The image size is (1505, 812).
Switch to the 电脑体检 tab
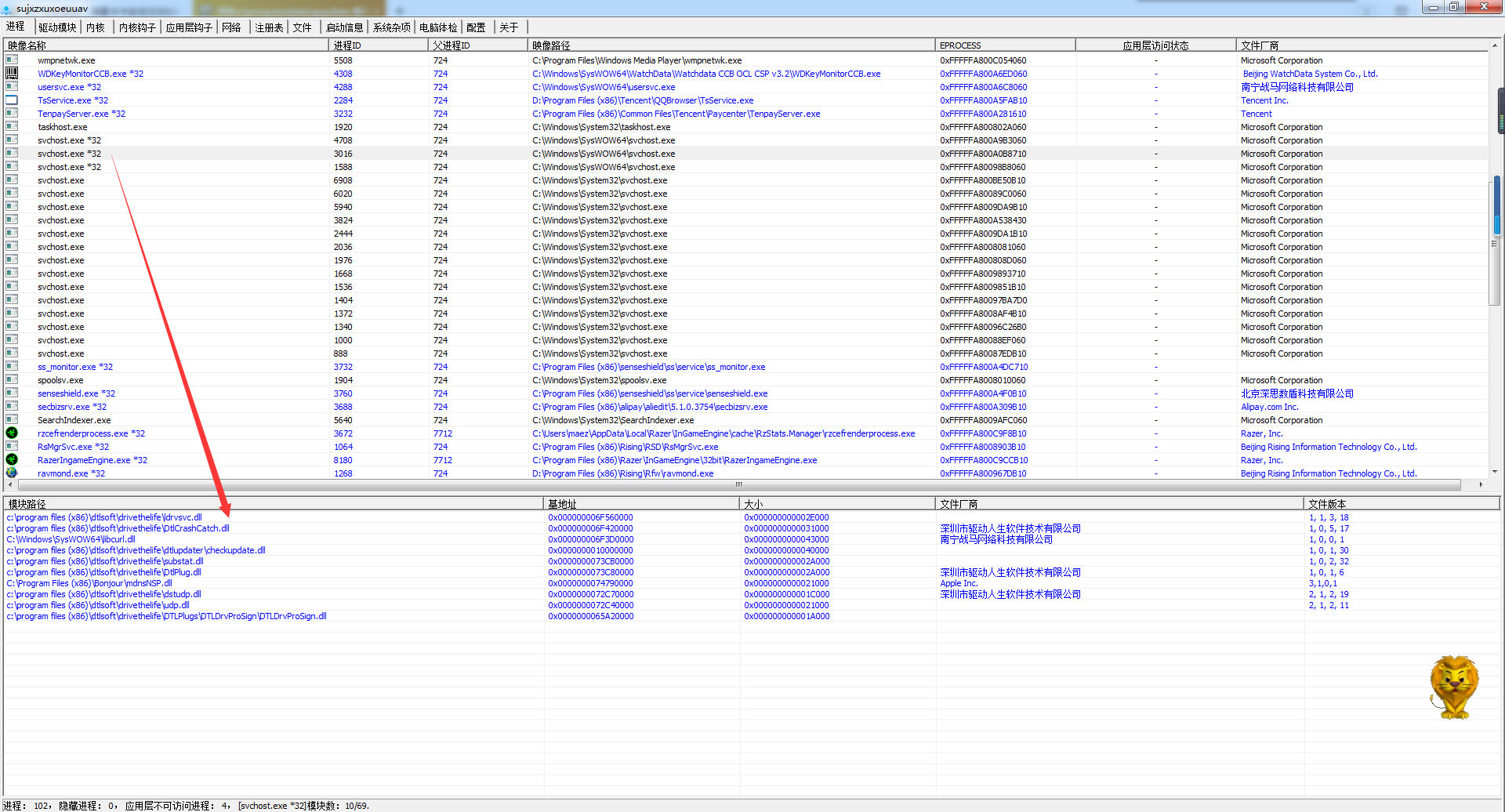(438, 27)
